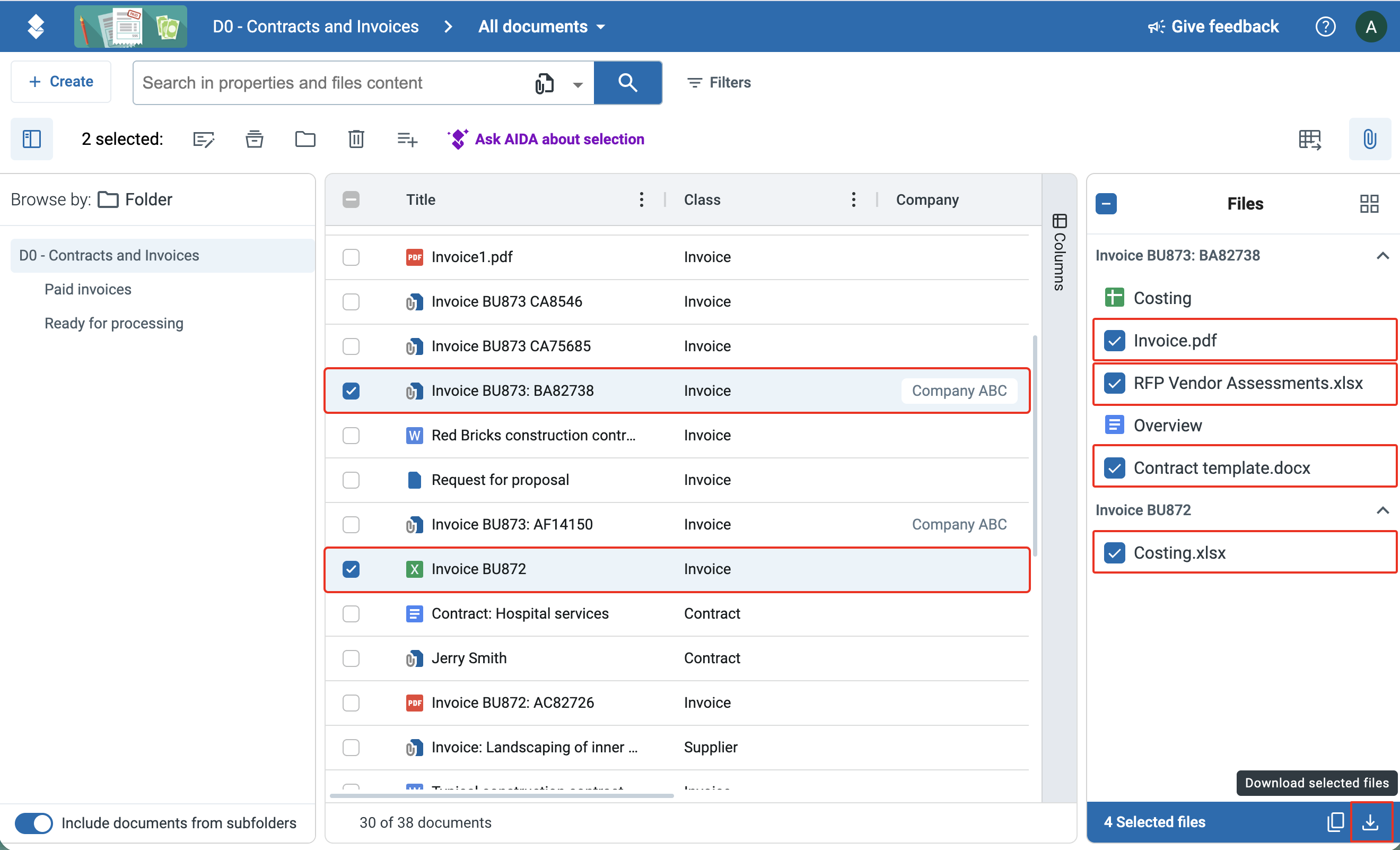Open Invoice BU872: AC82726 document

(512, 702)
